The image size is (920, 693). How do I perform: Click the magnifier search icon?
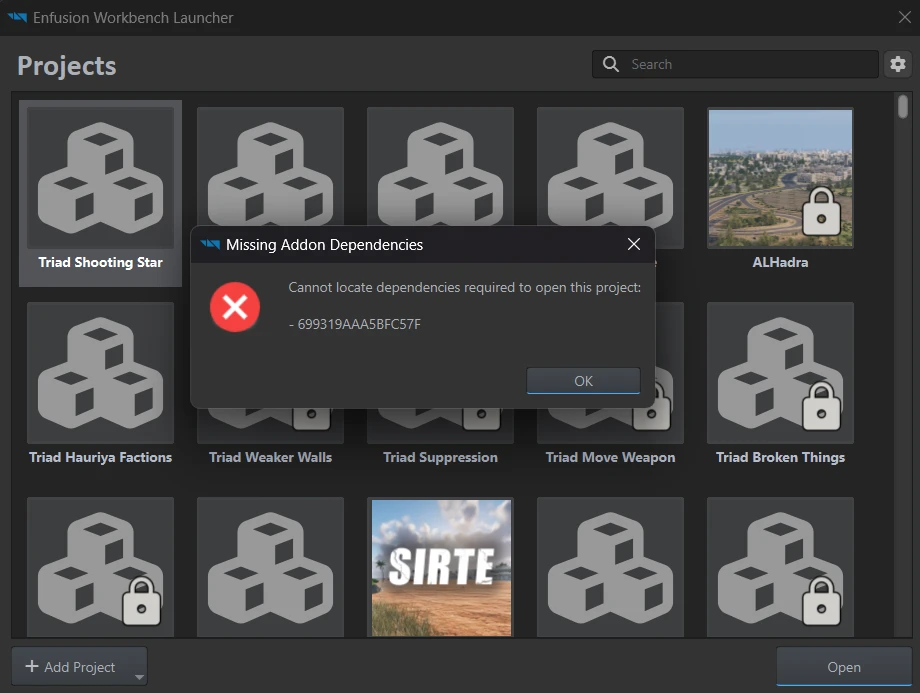coord(611,64)
